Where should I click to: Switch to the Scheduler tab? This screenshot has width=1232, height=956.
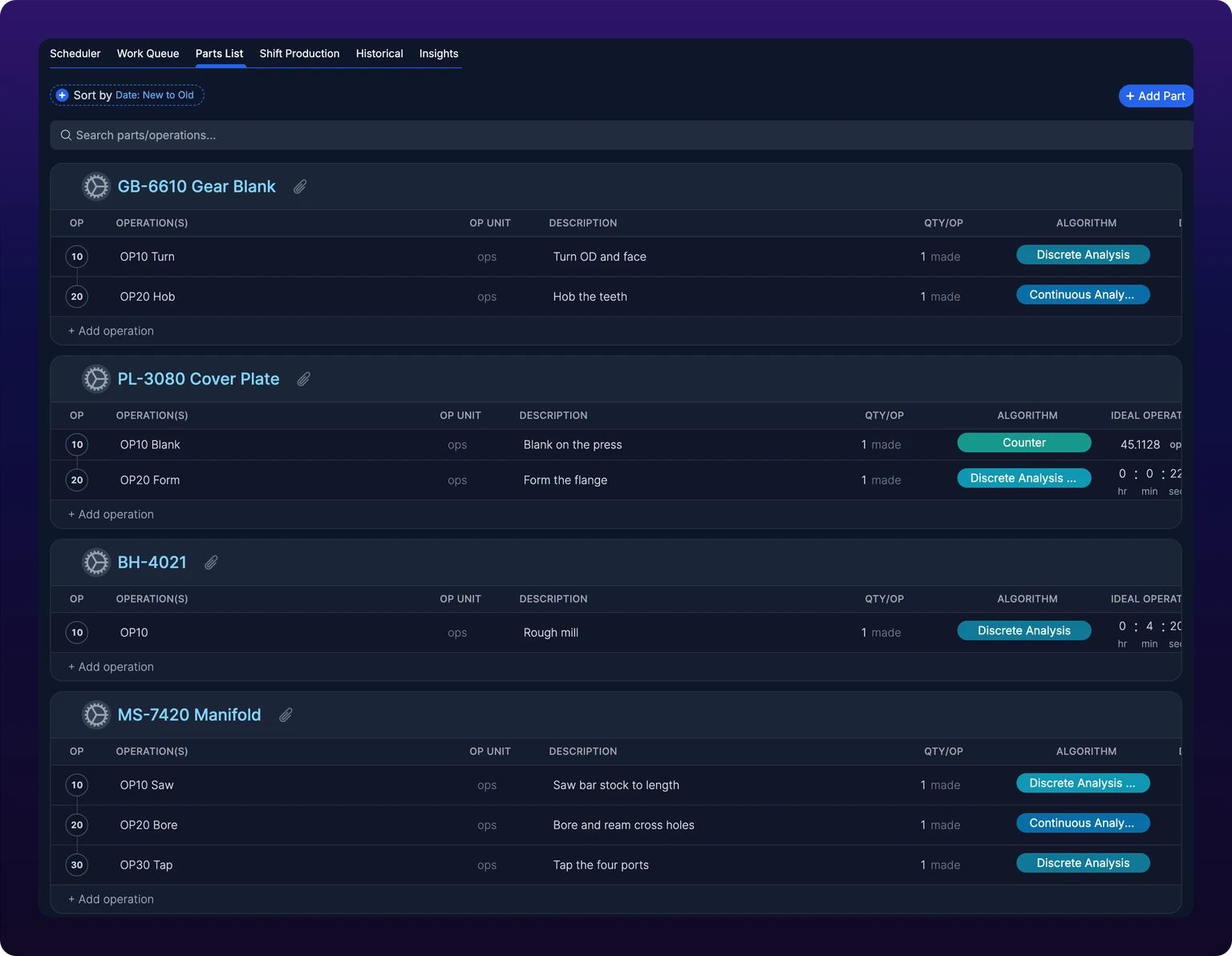[x=75, y=54]
